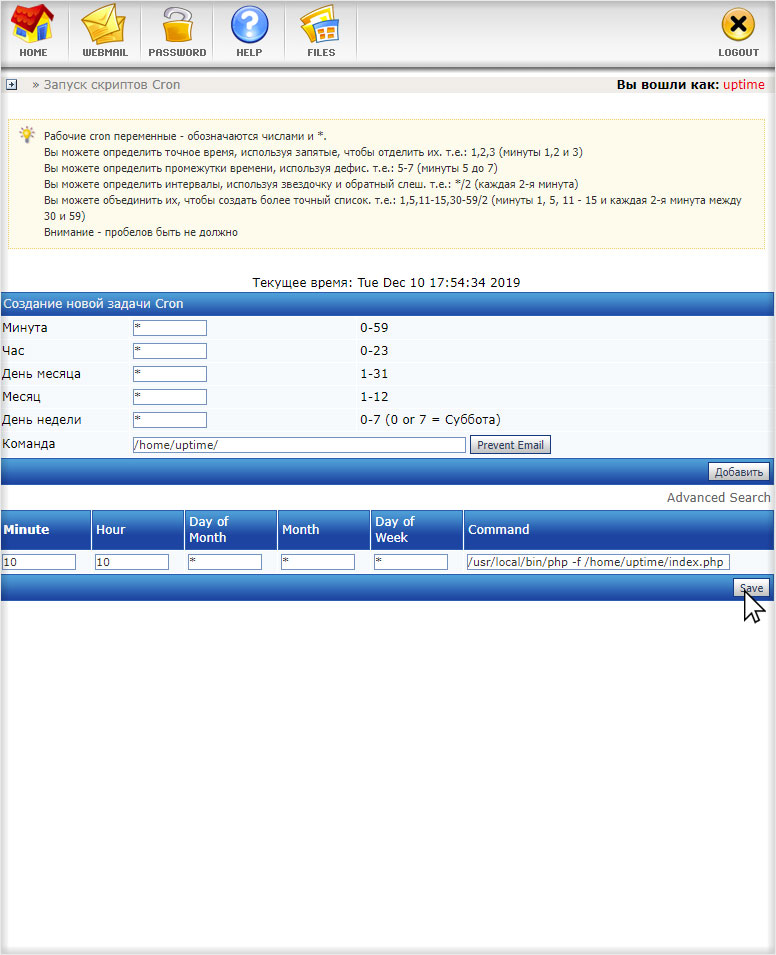
Task: Focus the День недели input field
Action: click(170, 420)
